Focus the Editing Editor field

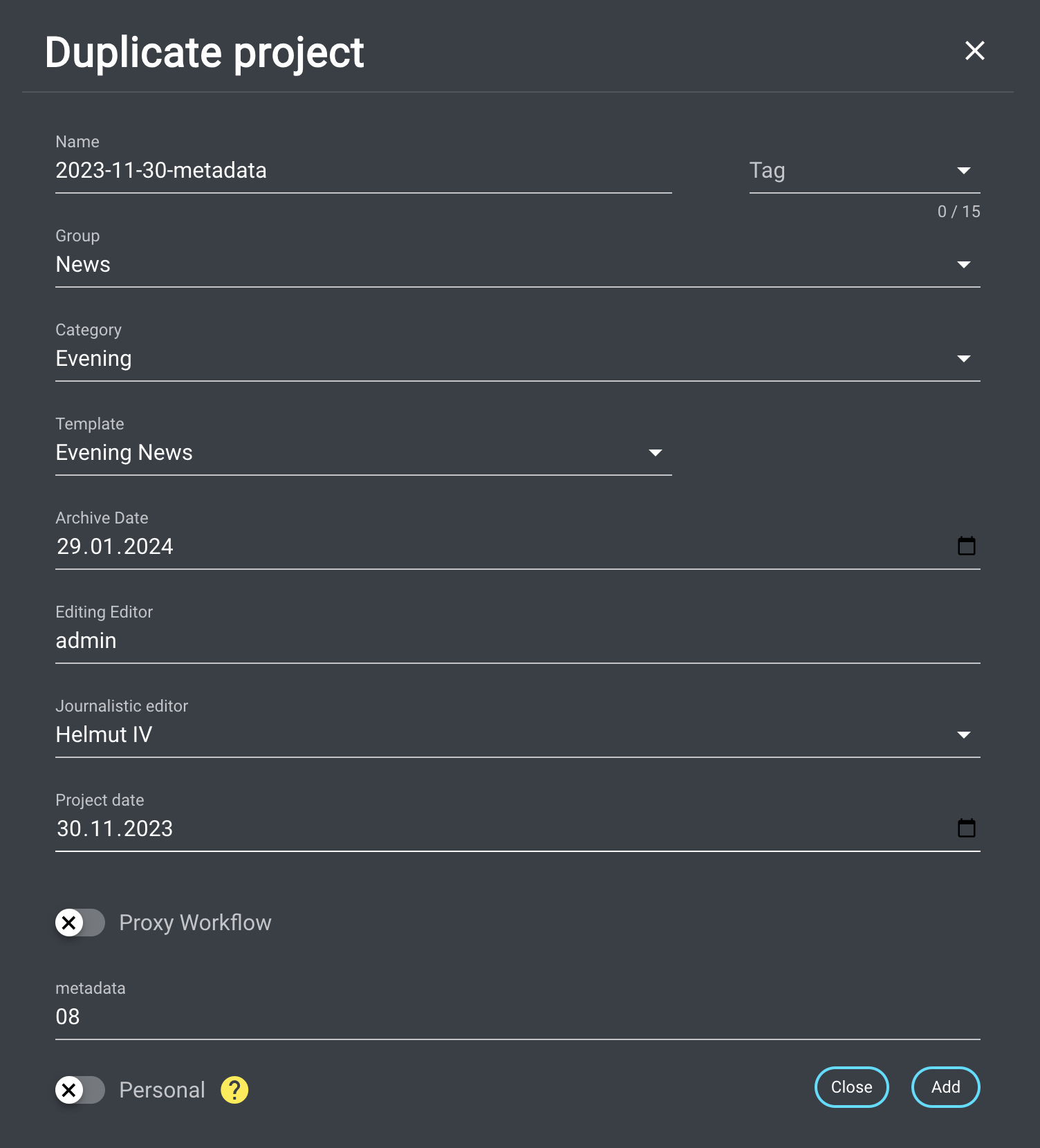[517, 641]
